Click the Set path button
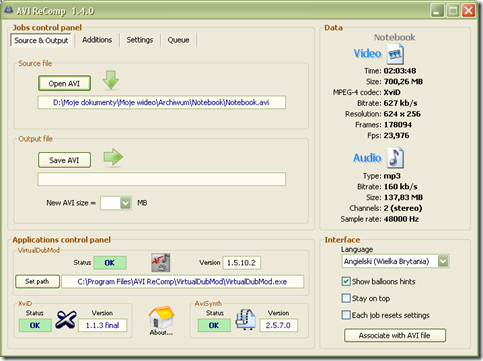This screenshot has width=483, height=361. 37,282
